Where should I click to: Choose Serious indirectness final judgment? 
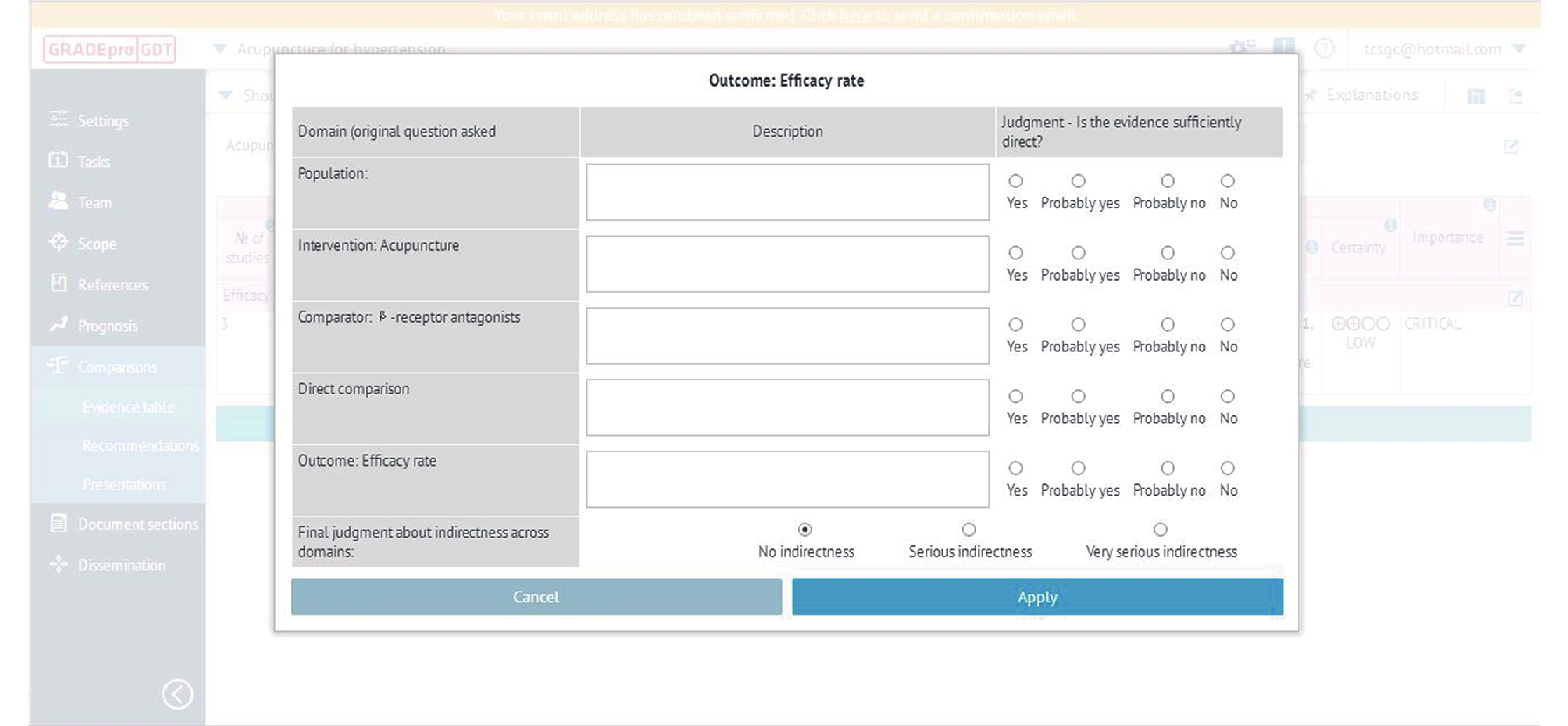[x=969, y=529]
